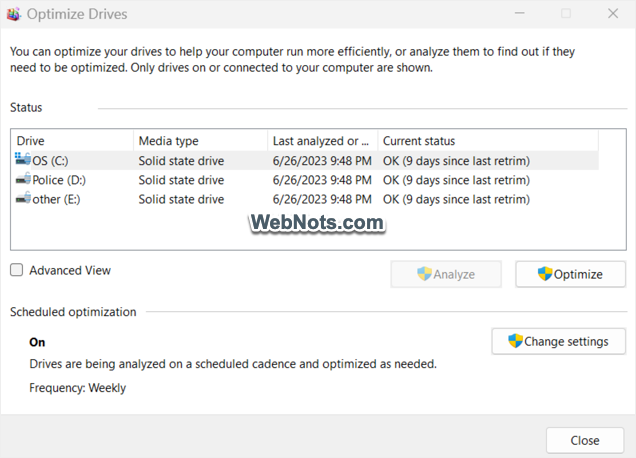The width and height of the screenshot is (636, 458).
Task: Click the Optimize Drives app icon in title bar
Action: (x=13, y=14)
